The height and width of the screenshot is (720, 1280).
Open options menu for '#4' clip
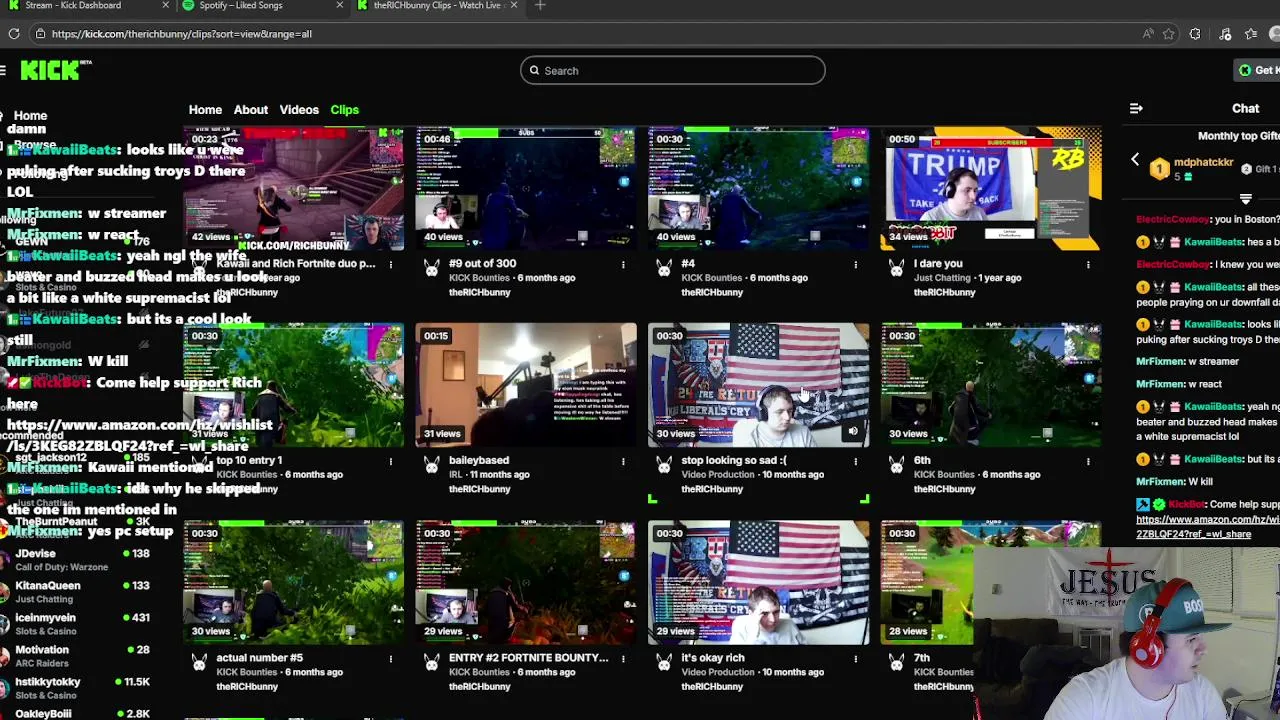(855, 265)
